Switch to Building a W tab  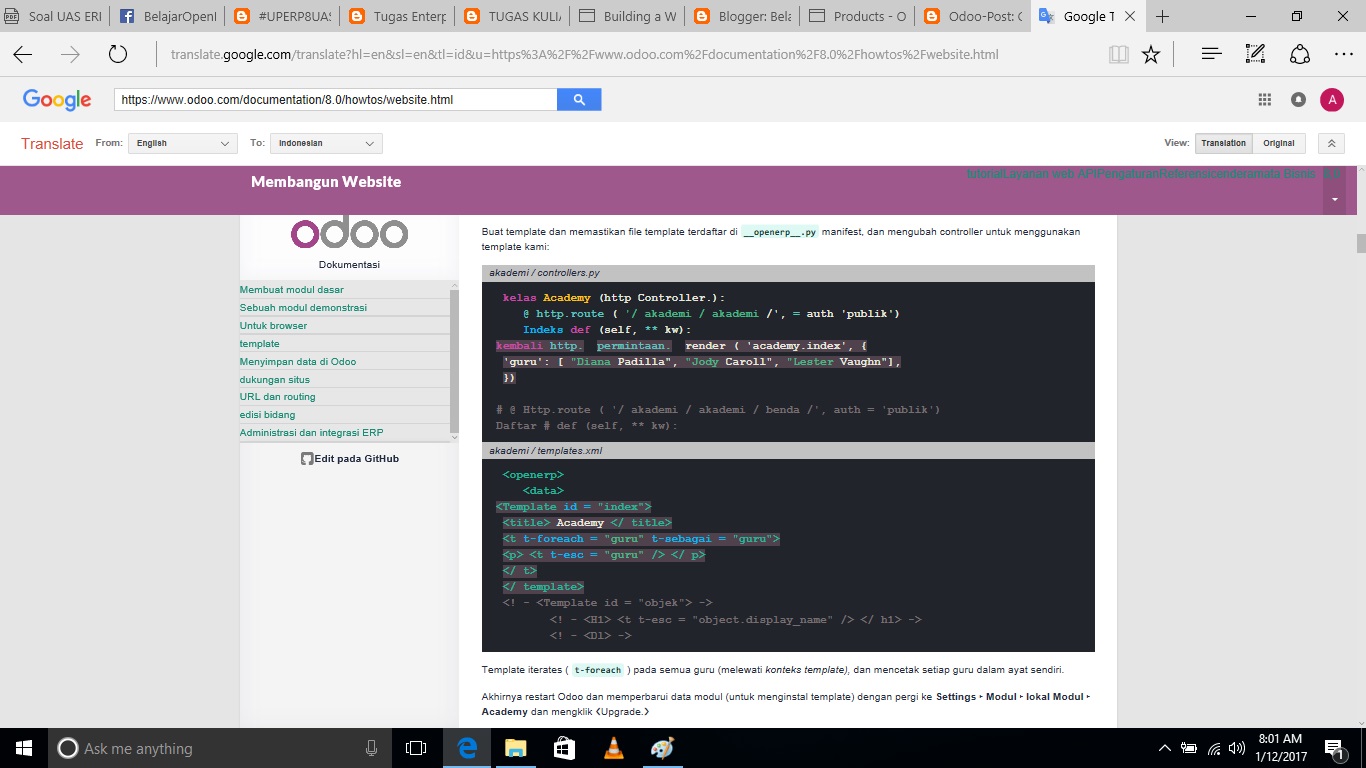(x=627, y=16)
